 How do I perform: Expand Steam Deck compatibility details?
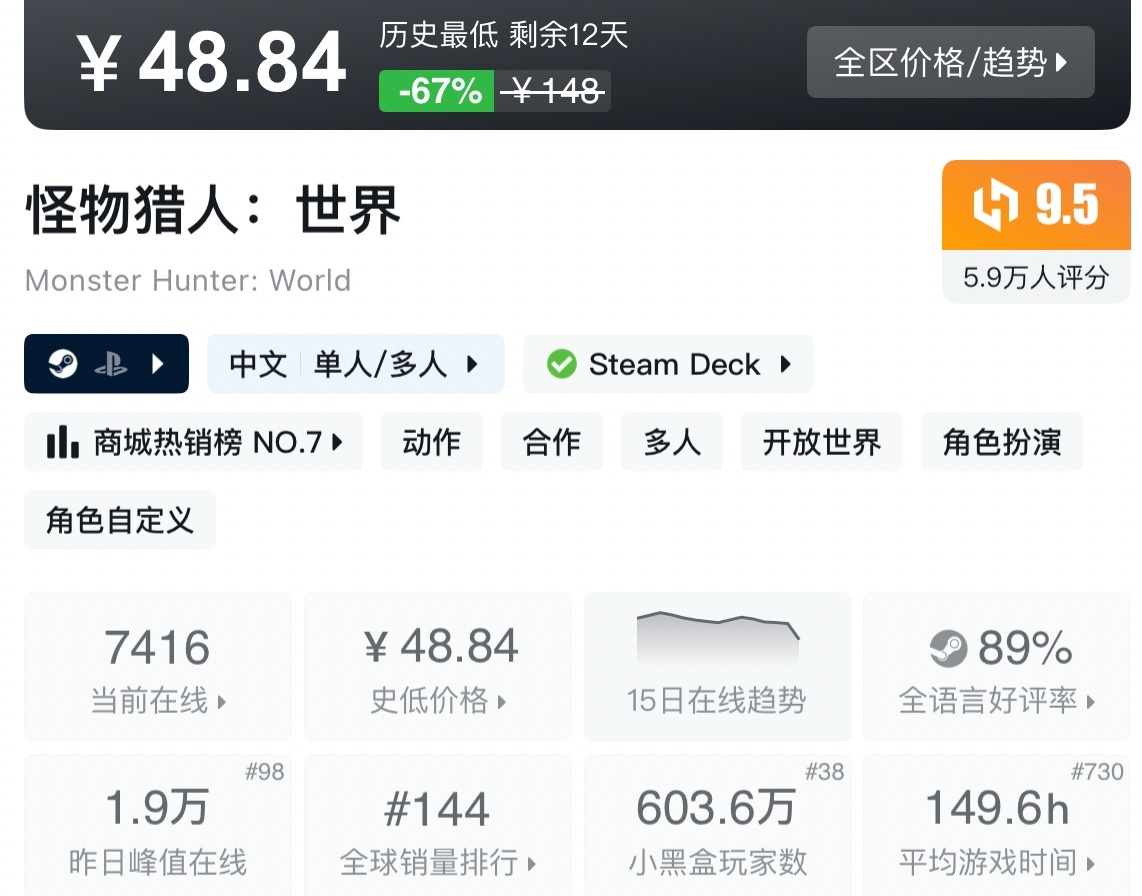pos(668,364)
